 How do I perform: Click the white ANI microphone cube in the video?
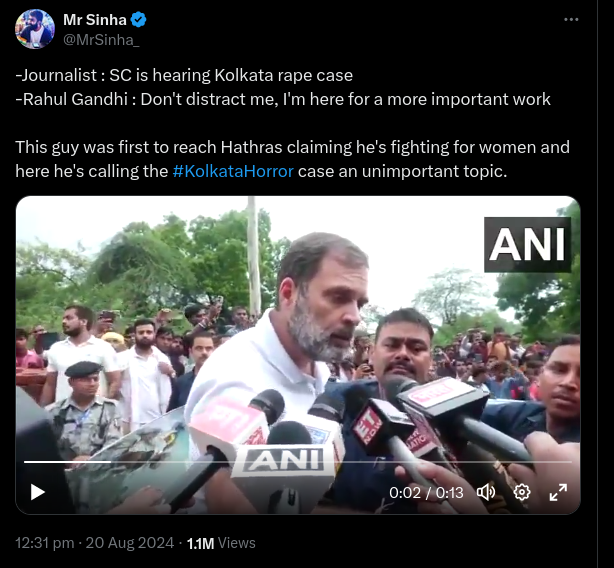283,461
